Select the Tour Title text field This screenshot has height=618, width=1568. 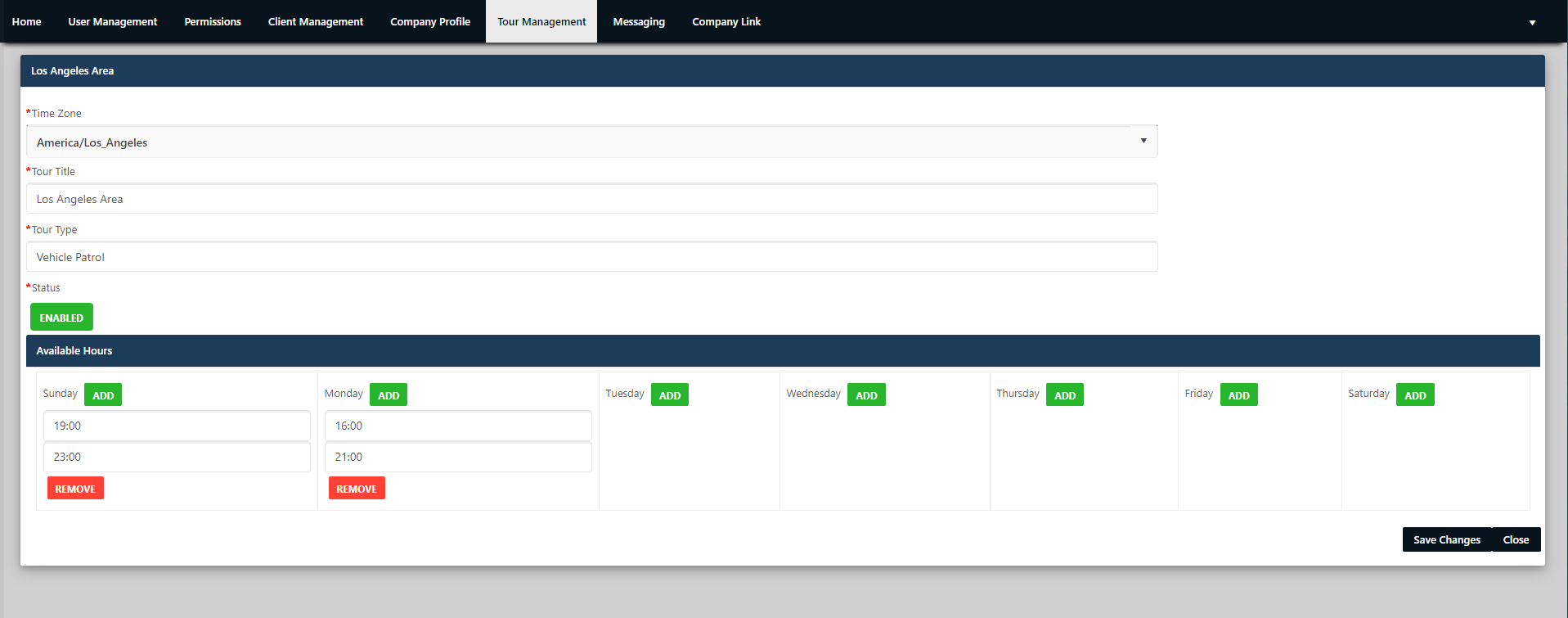[592, 199]
